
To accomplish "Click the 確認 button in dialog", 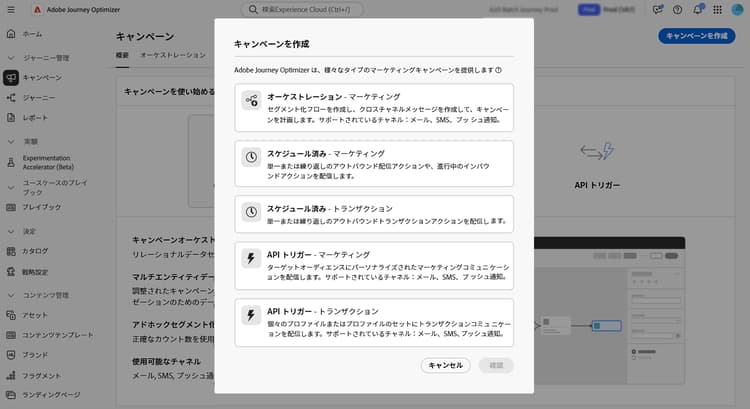I will 496,365.
